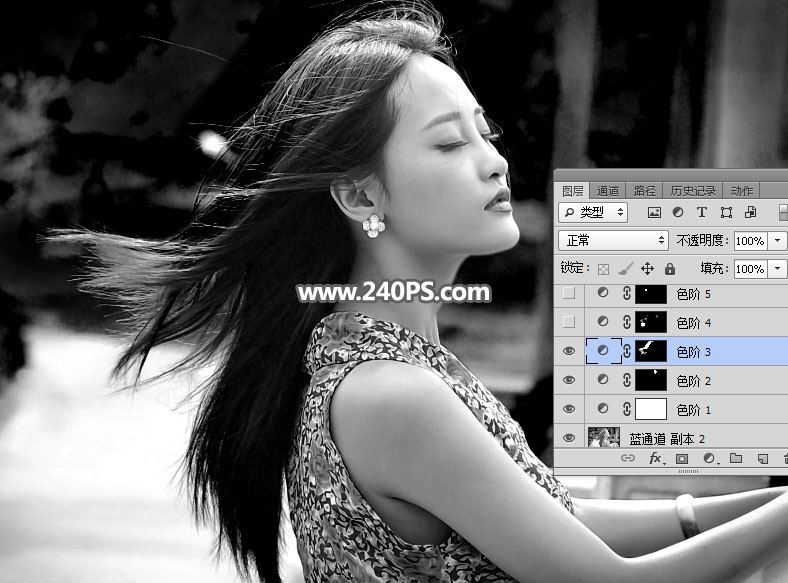Filter layers by shape layer icon
788x583 pixels.
point(726,212)
